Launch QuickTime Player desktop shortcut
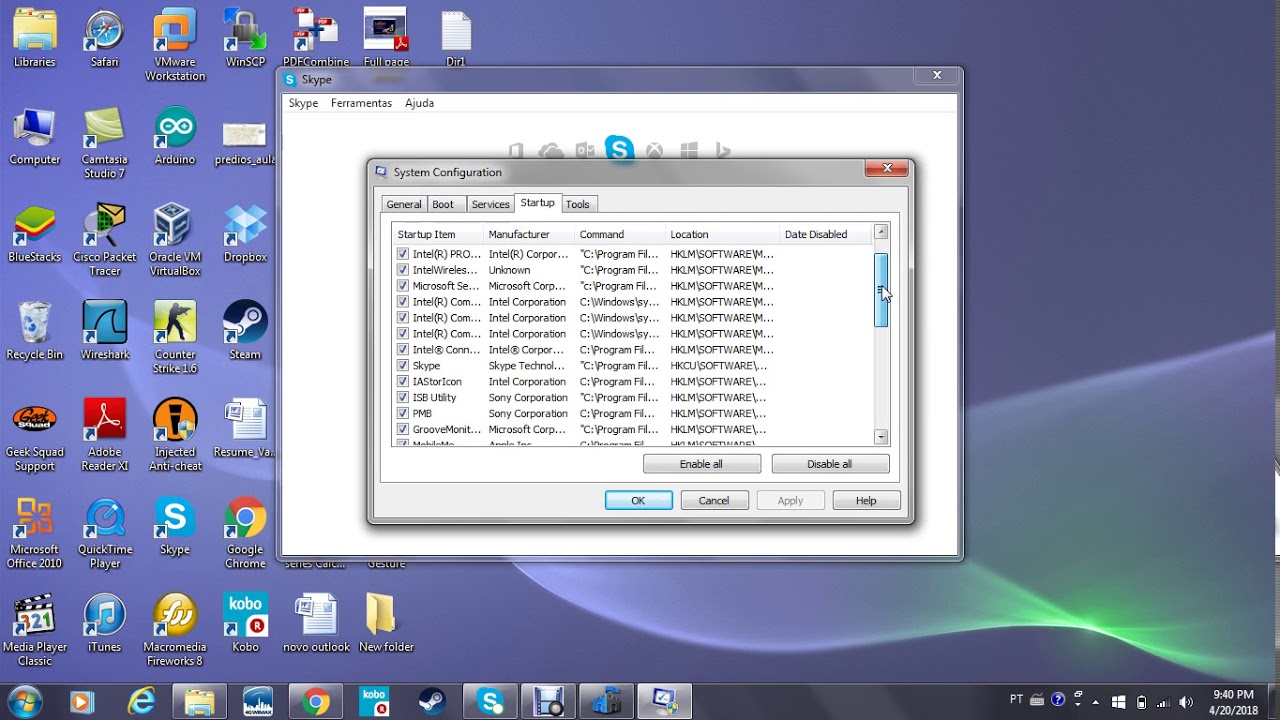 pyautogui.click(x=104, y=533)
